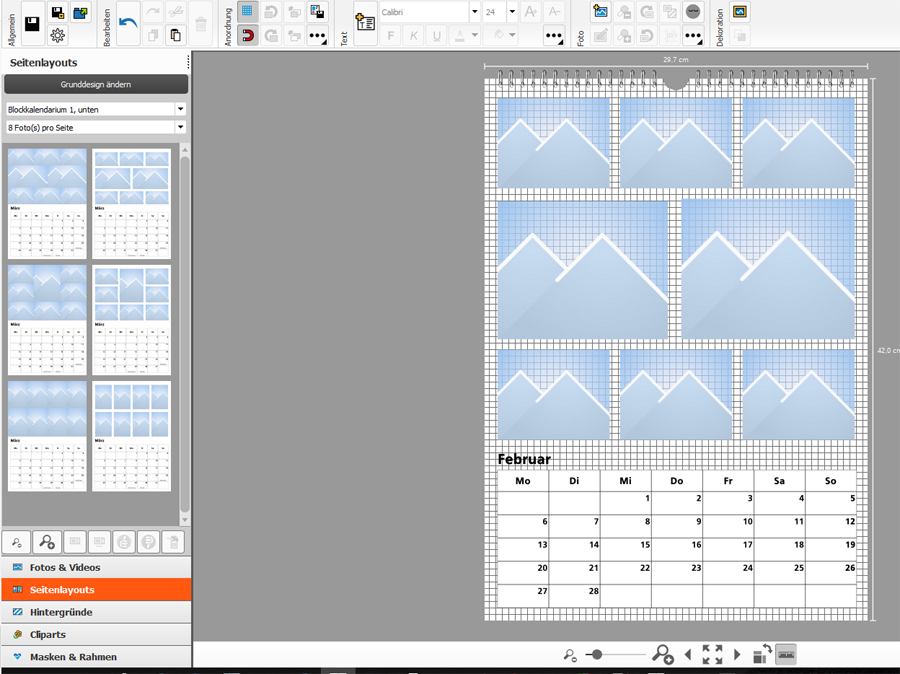Image resolution: width=900 pixels, height=674 pixels.
Task: Open the Masken & Rahmen section
Action: (96, 657)
